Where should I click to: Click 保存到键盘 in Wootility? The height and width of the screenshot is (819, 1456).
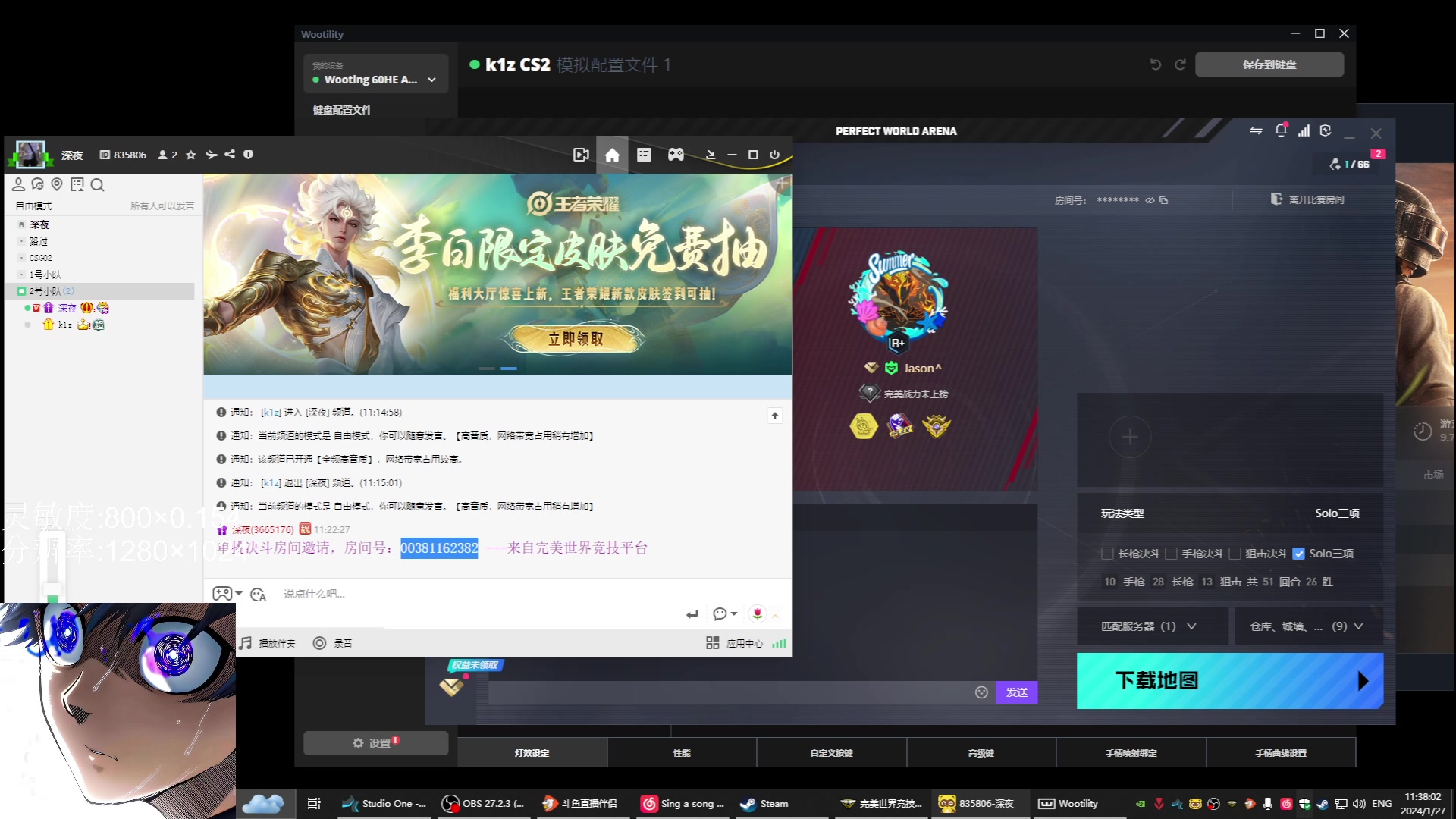point(1269,64)
